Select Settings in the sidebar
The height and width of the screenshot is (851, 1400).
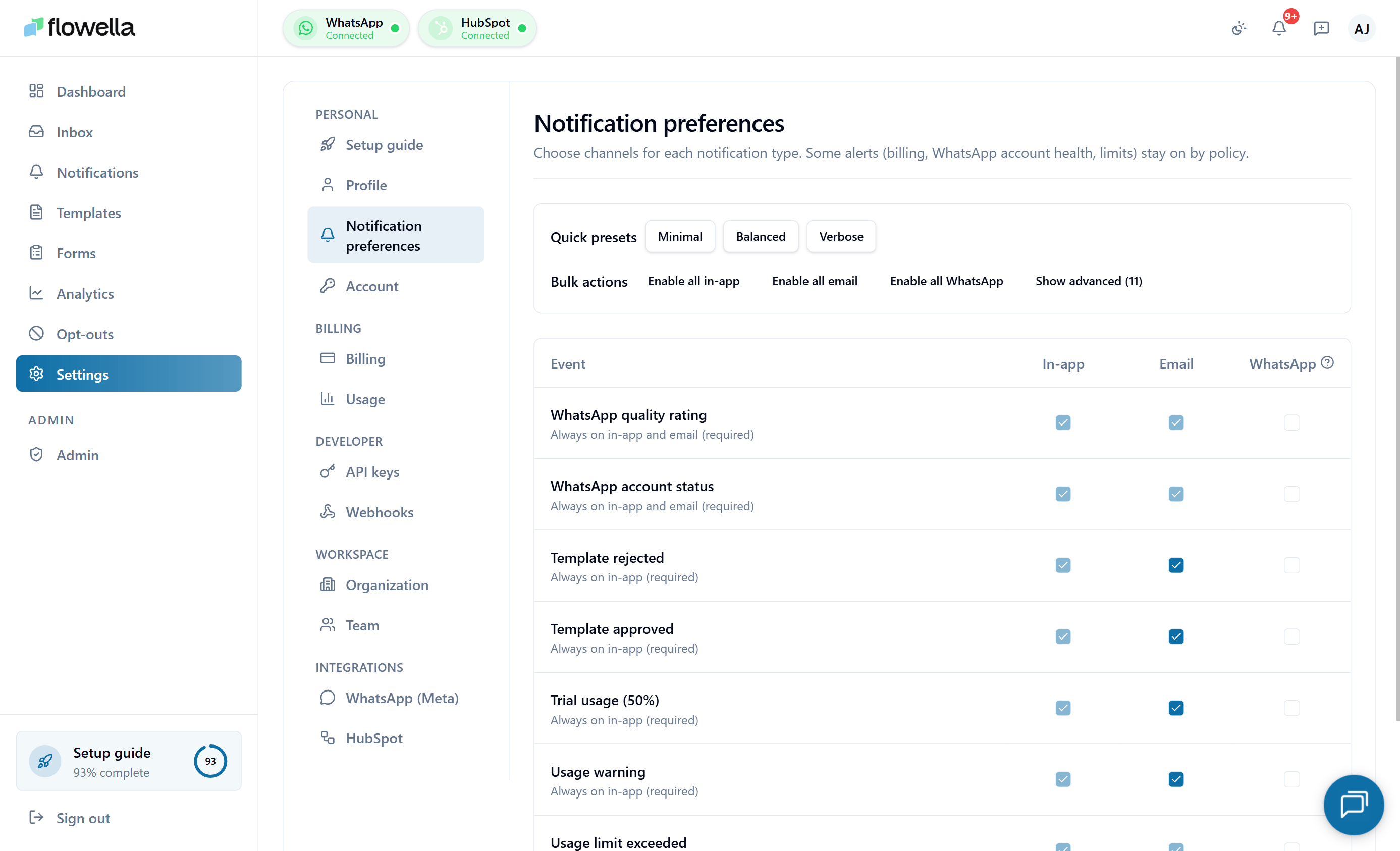[x=128, y=374]
